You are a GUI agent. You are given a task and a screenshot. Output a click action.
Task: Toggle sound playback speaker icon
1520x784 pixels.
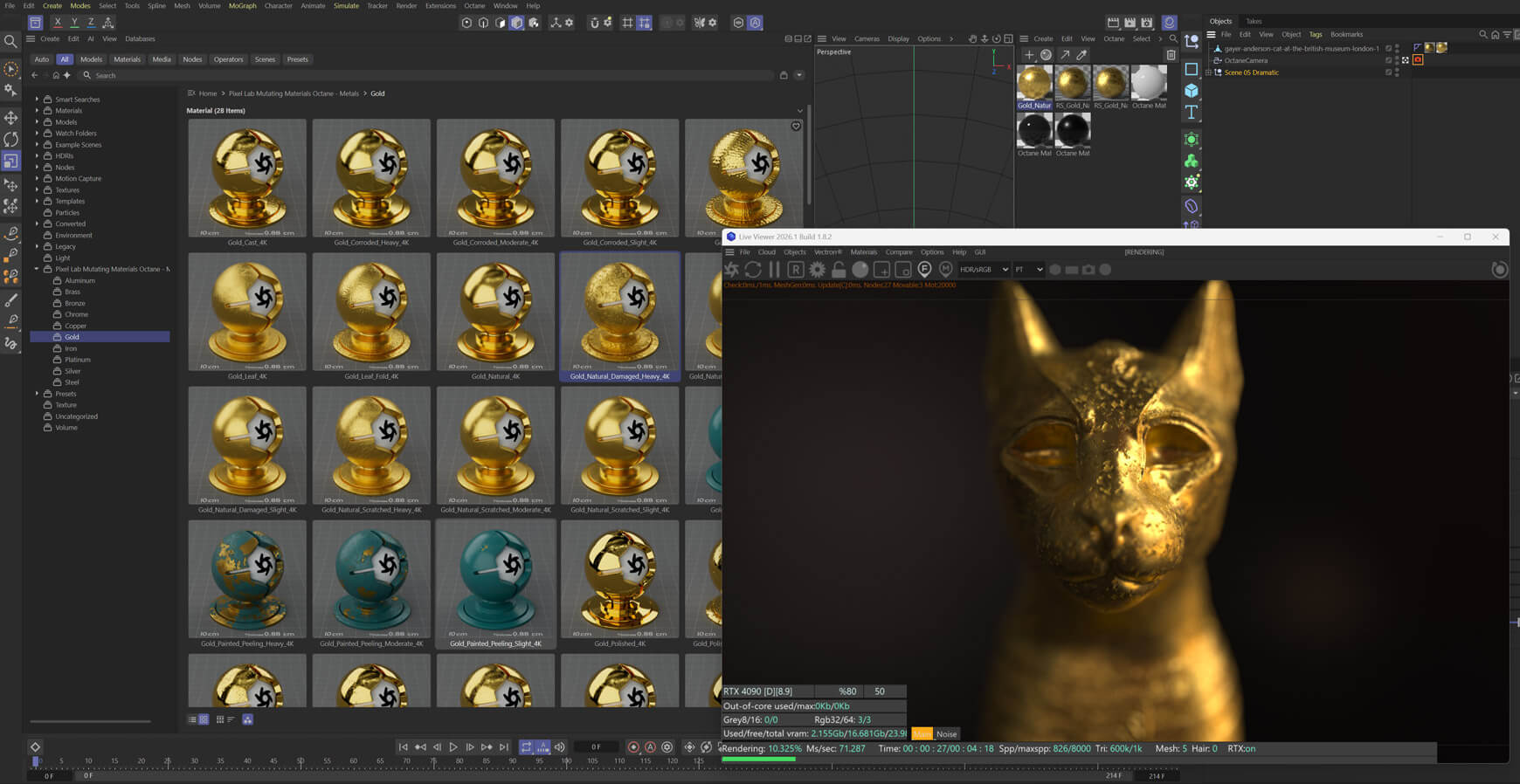(x=560, y=747)
